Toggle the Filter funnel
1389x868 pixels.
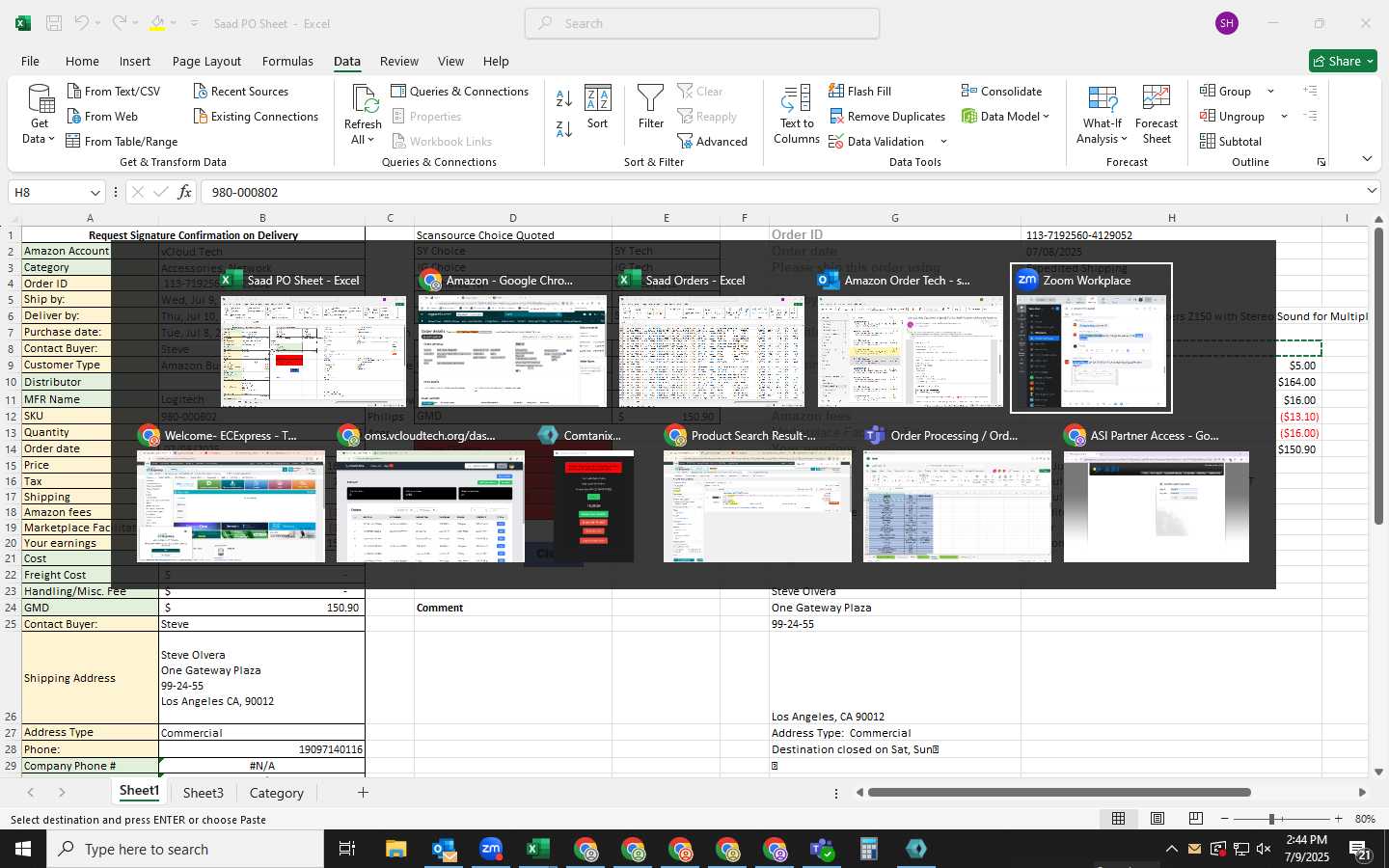pyautogui.click(x=651, y=107)
